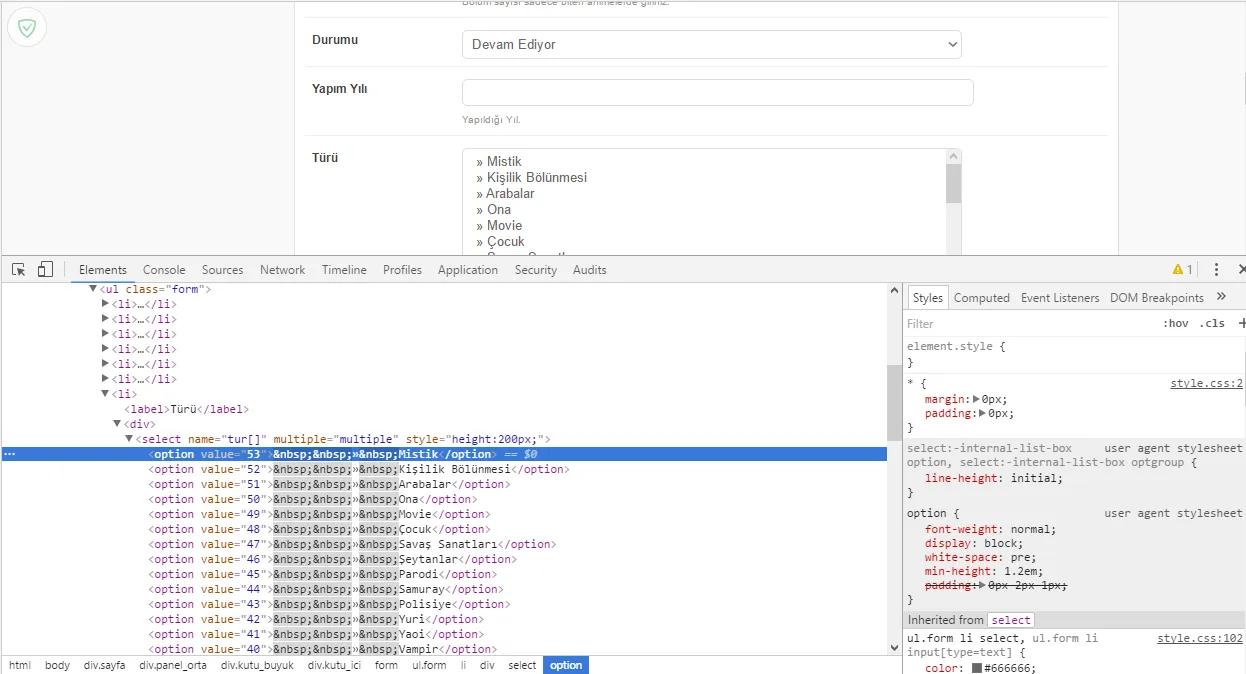Click the Elements panel vertical scrollbar thumb
This screenshot has height=674, width=1246.
[x=894, y=403]
